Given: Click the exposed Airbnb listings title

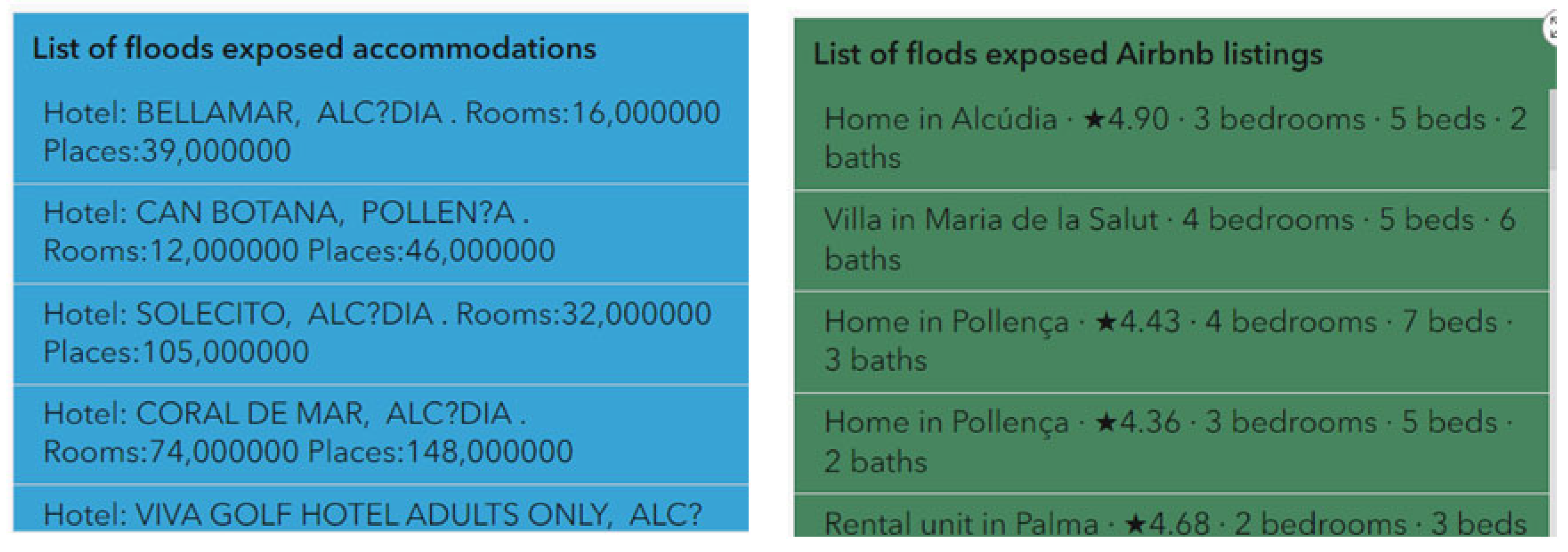Looking at the screenshot, I should coord(1067,54).
